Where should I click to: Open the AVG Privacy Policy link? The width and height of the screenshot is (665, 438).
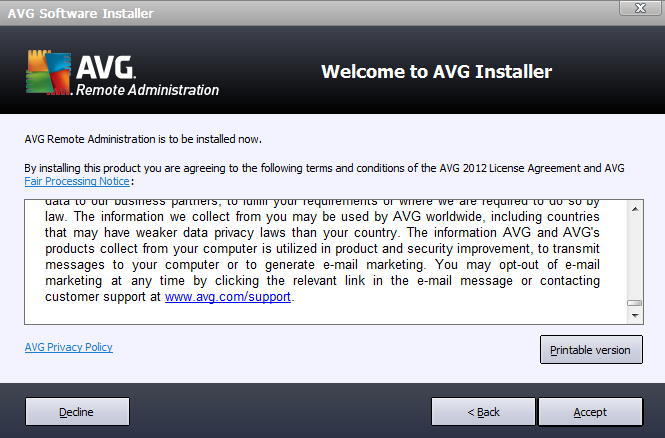69,347
